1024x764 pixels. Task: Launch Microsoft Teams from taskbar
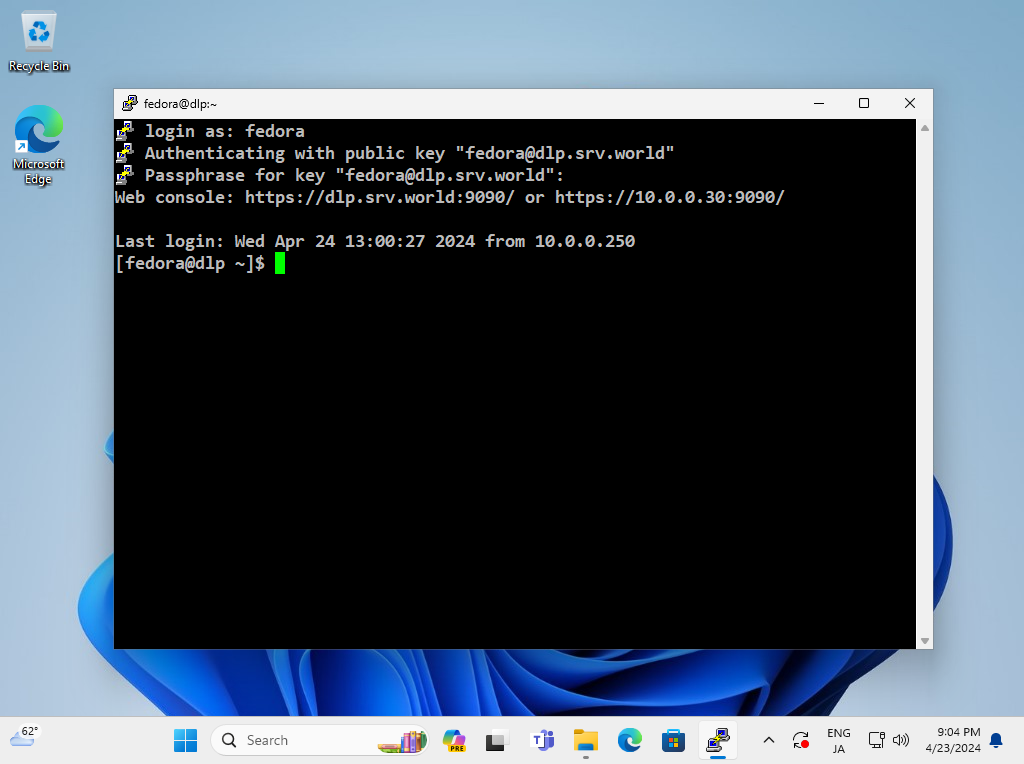(542, 740)
